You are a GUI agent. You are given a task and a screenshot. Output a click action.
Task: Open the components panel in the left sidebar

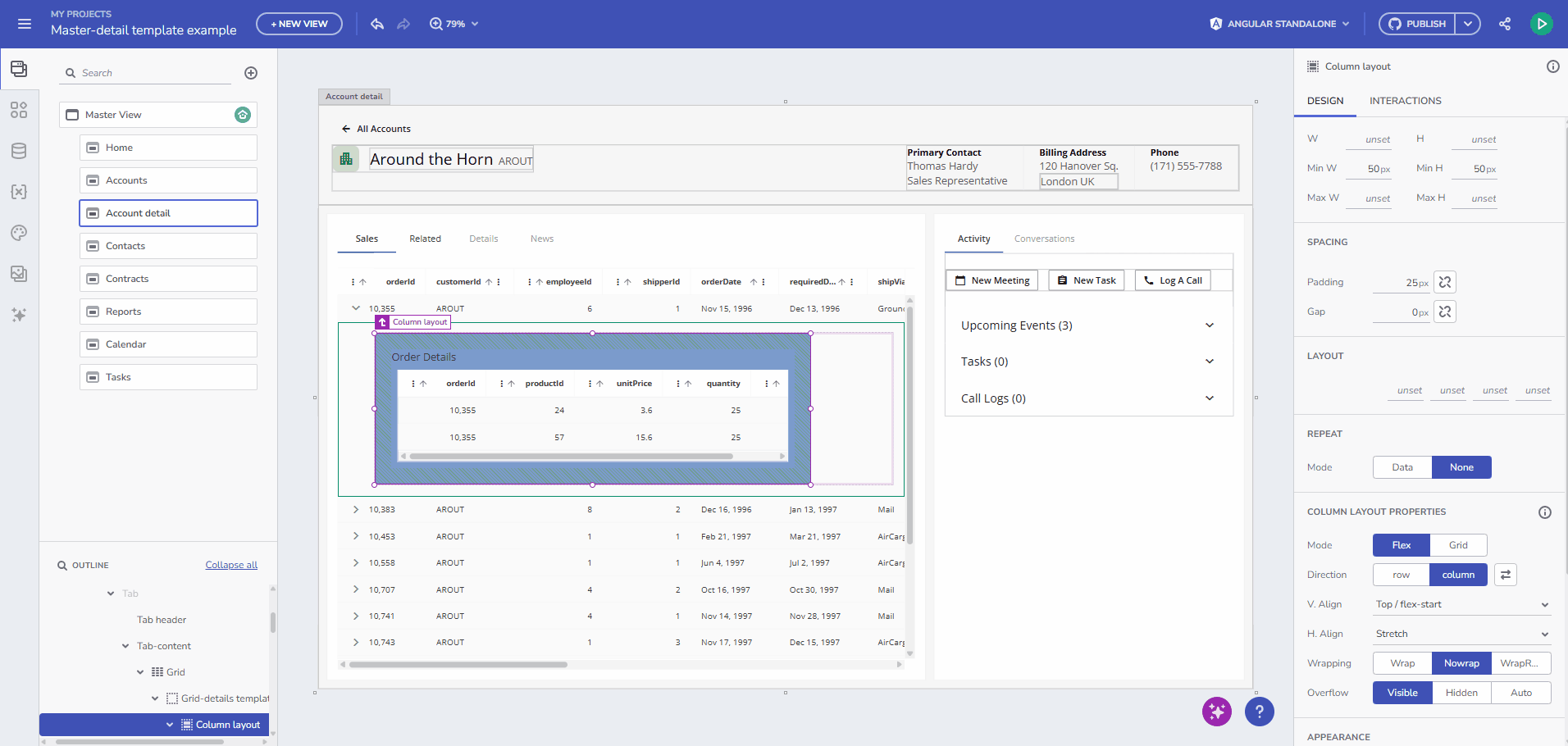(x=18, y=110)
